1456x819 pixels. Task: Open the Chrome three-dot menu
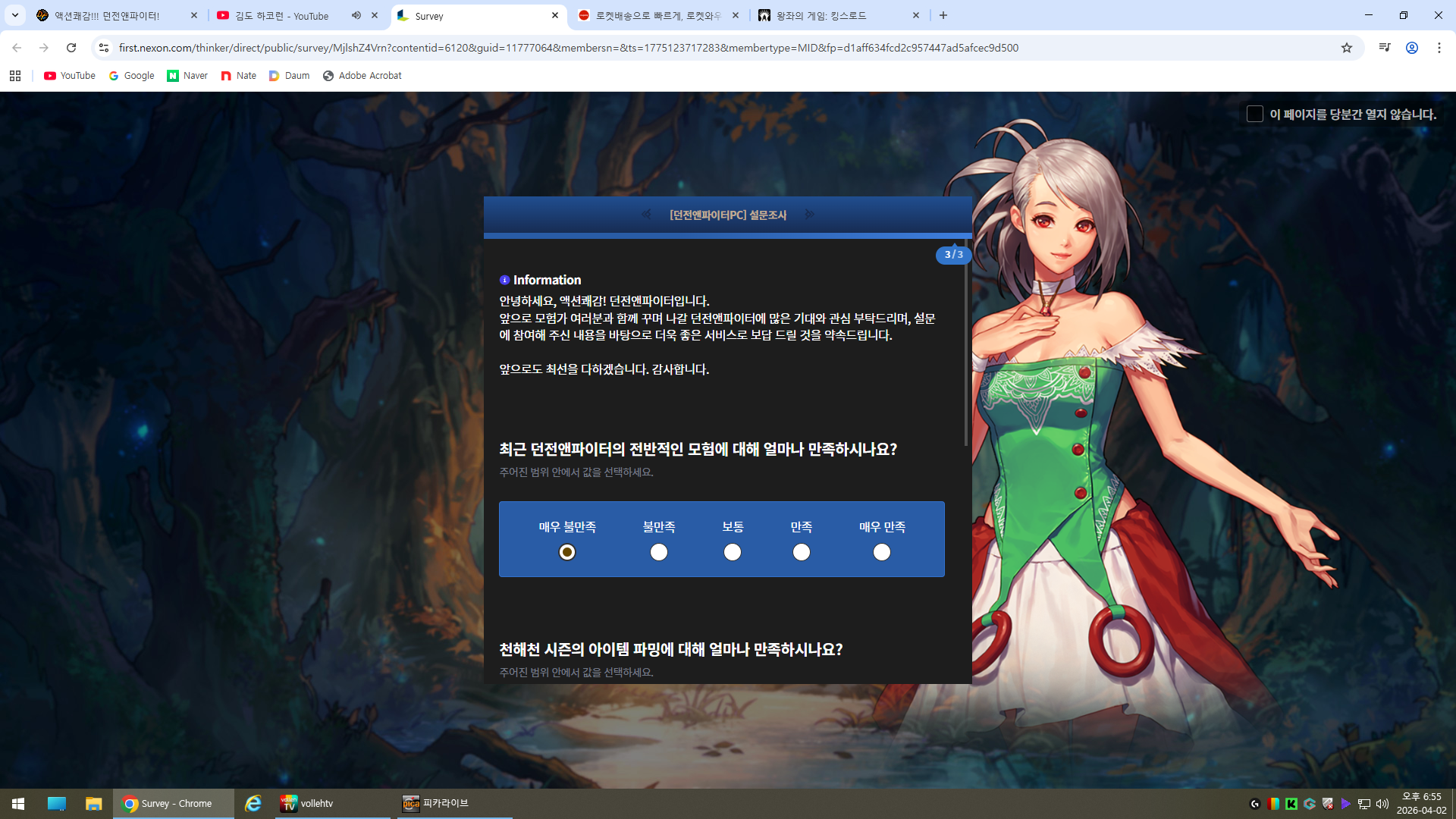tap(1439, 48)
